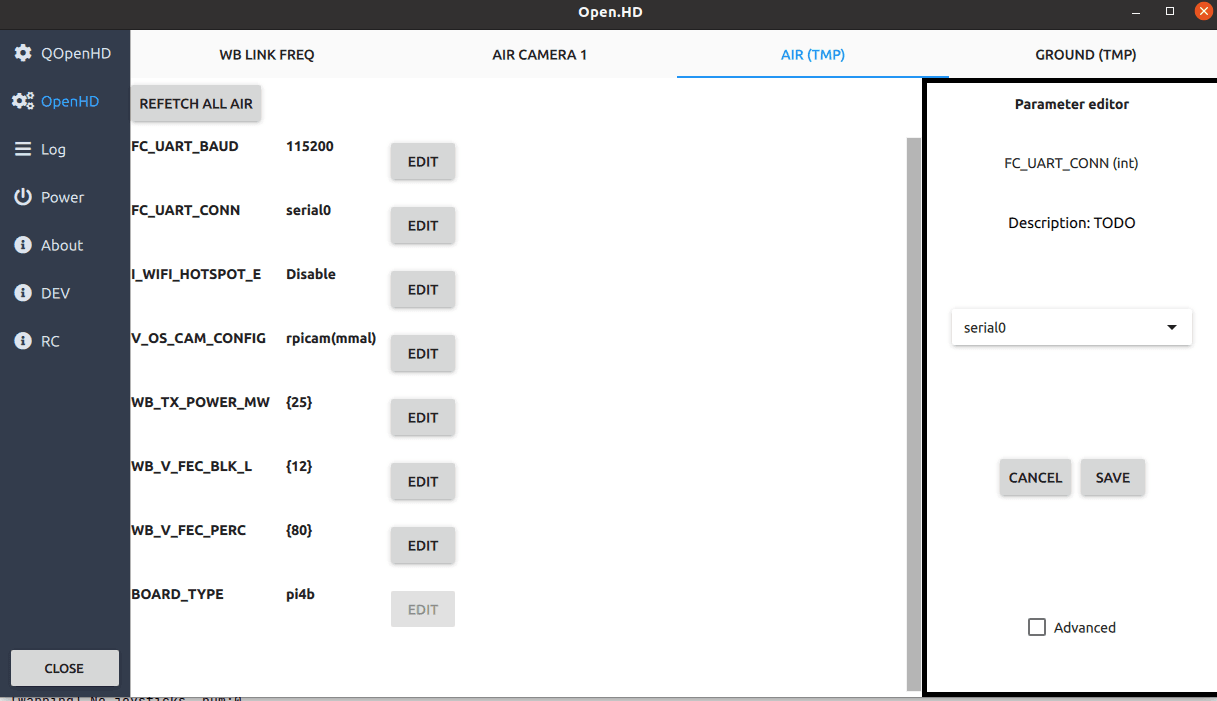Switch to WB LINK FREQ tab
1217x701 pixels.
pyautogui.click(x=267, y=55)
